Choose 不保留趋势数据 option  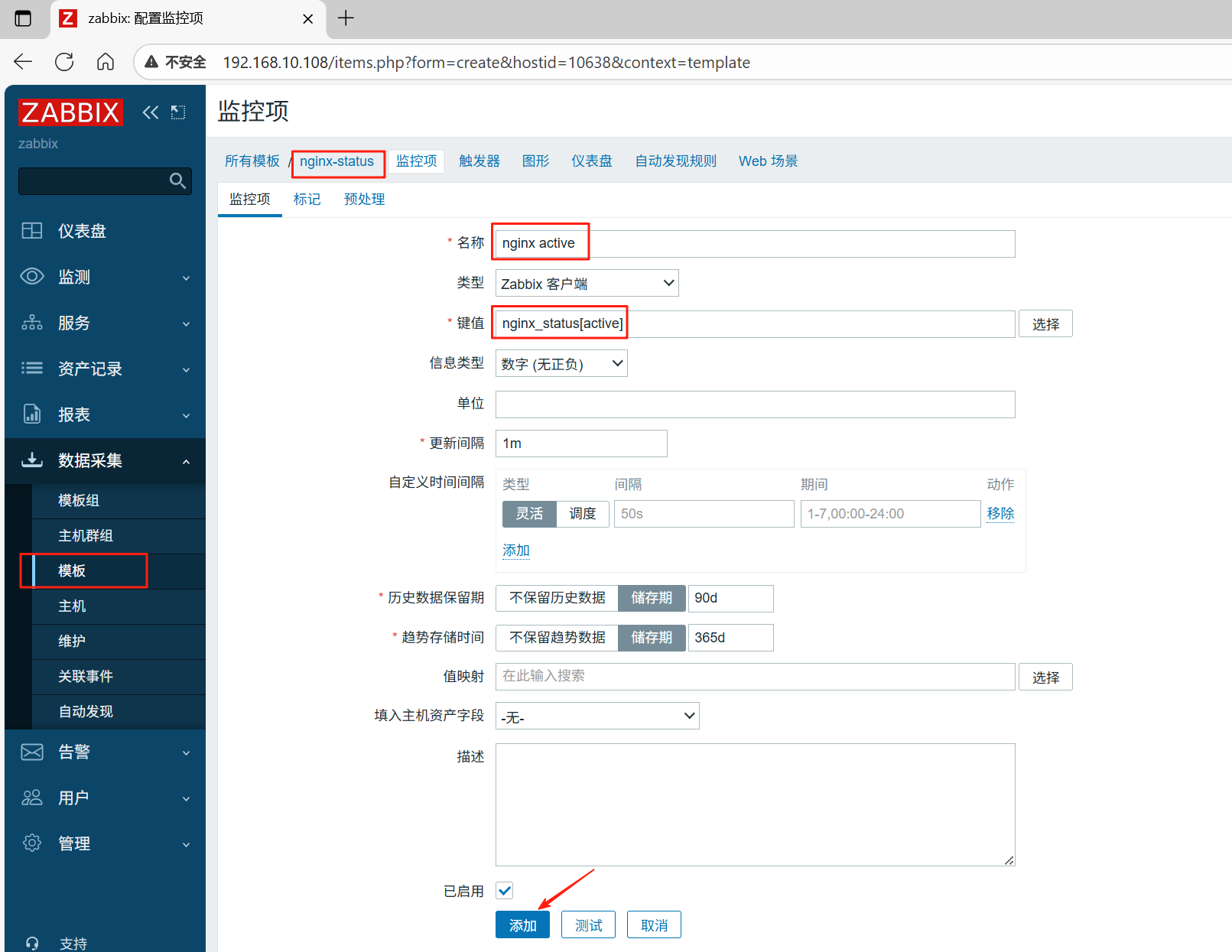pyautogui.click(x=557, y=638)
